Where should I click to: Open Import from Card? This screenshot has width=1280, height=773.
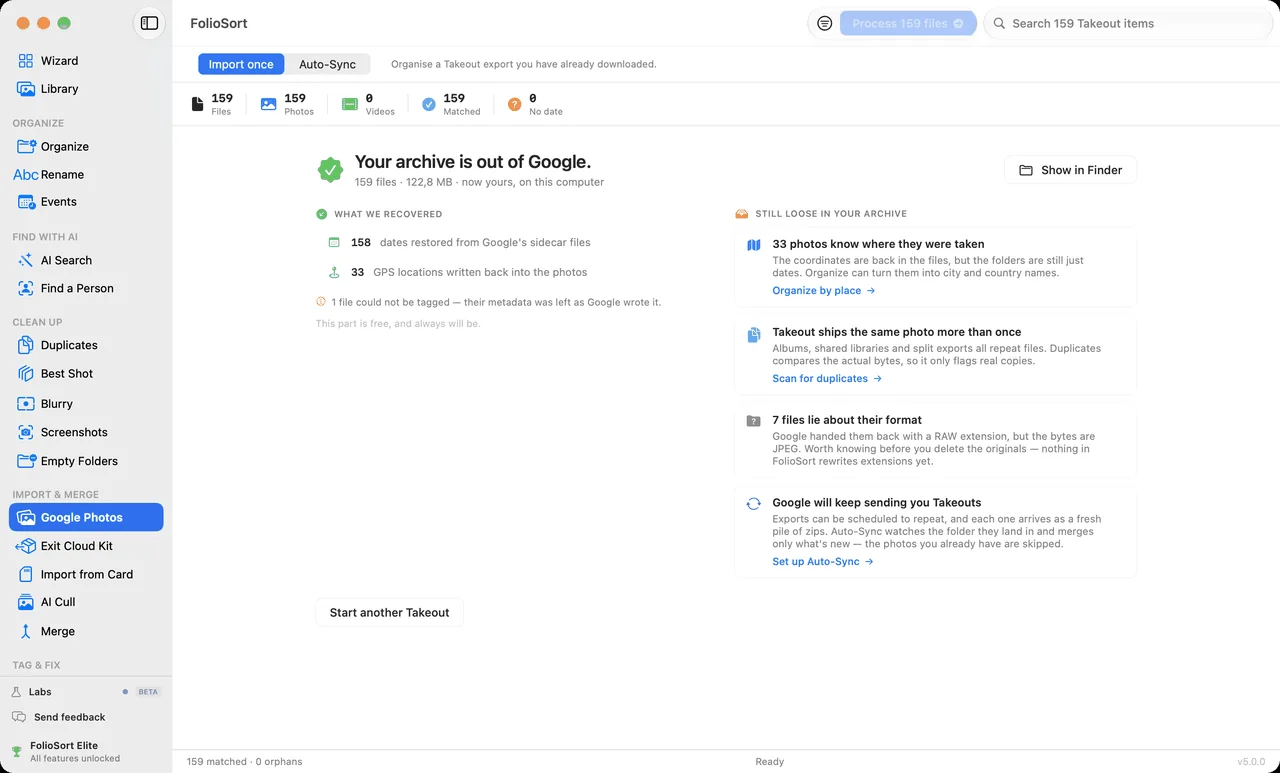pyautogui.click(x=86, y=574)
